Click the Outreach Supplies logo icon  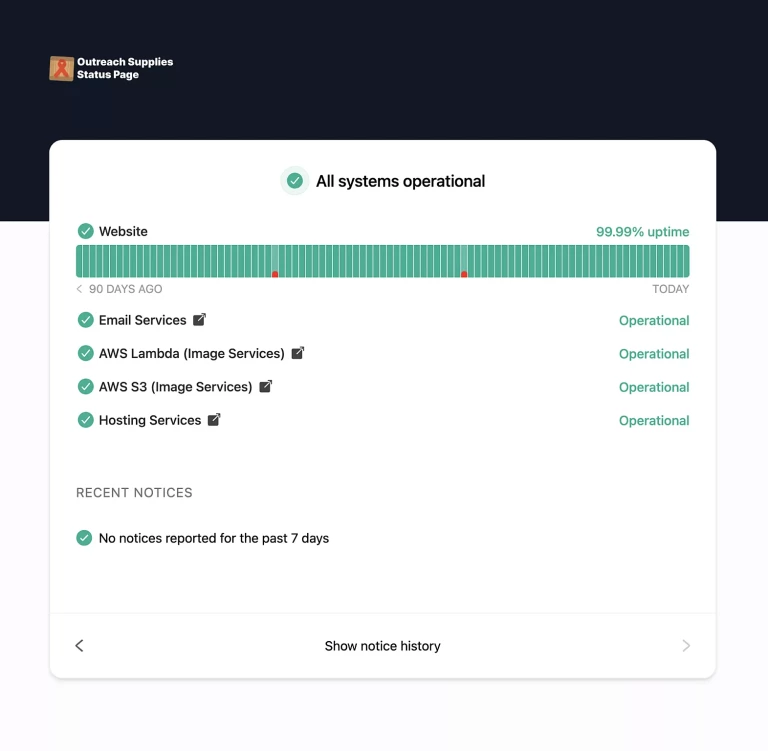[x=61, y=68]
